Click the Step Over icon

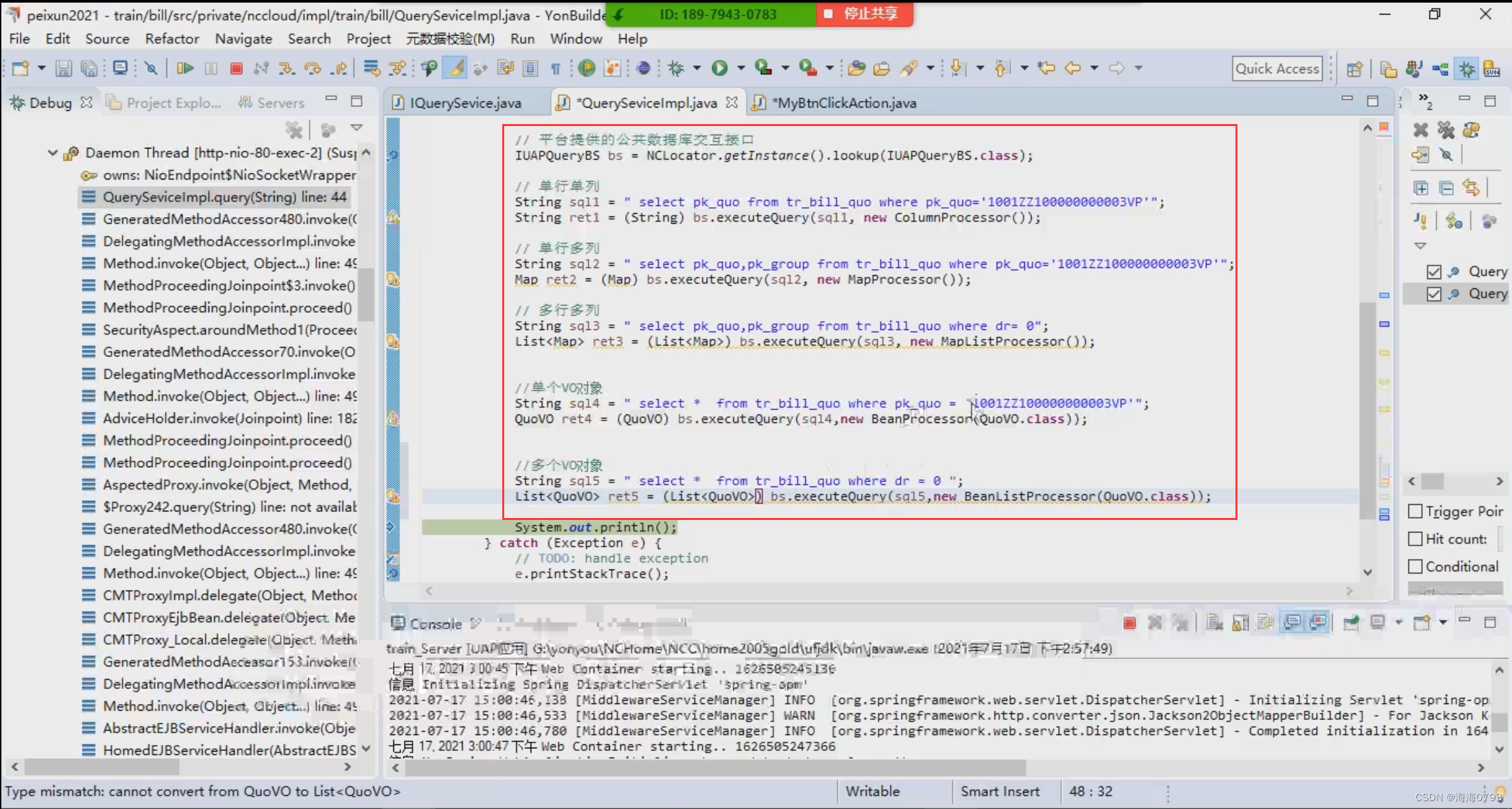312,68
